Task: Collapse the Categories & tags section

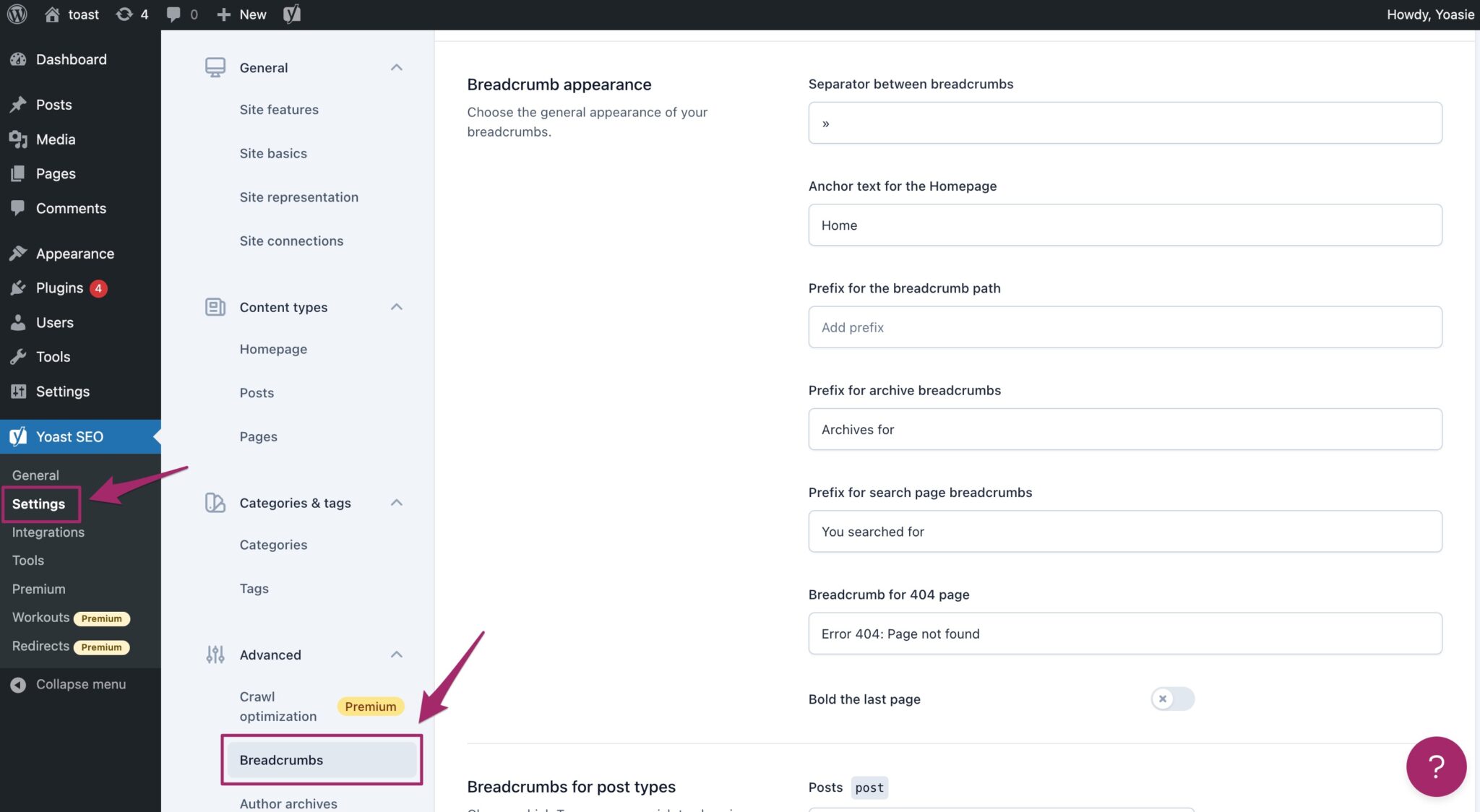Action: click(396, 503)
